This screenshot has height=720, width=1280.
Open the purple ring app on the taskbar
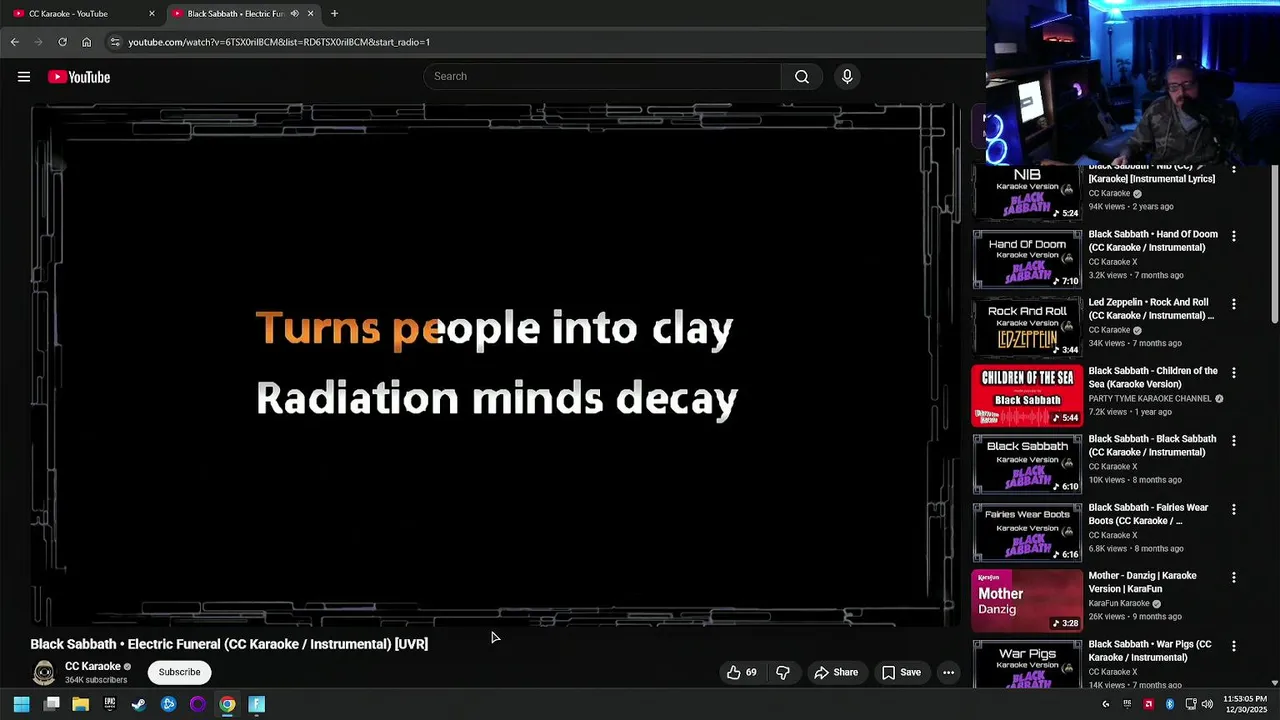[198, 704]
